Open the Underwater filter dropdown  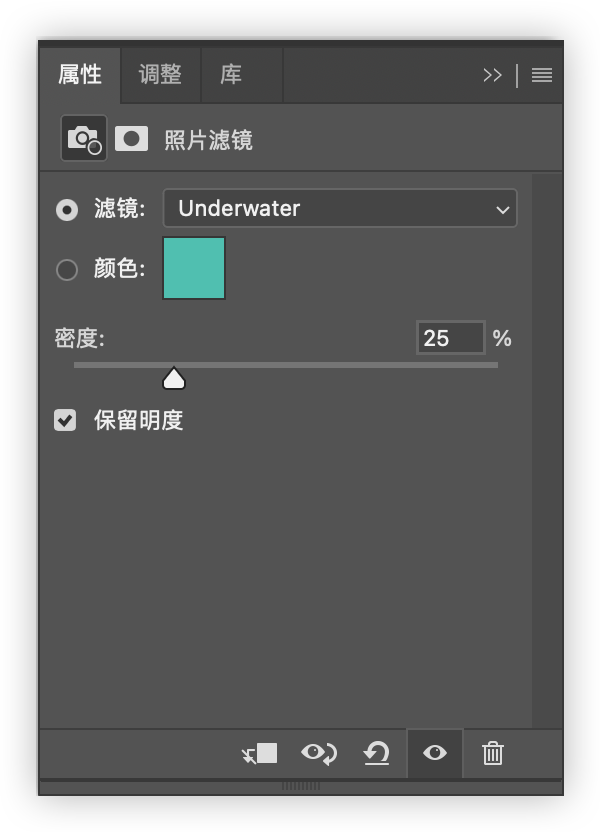coord(340,208)
